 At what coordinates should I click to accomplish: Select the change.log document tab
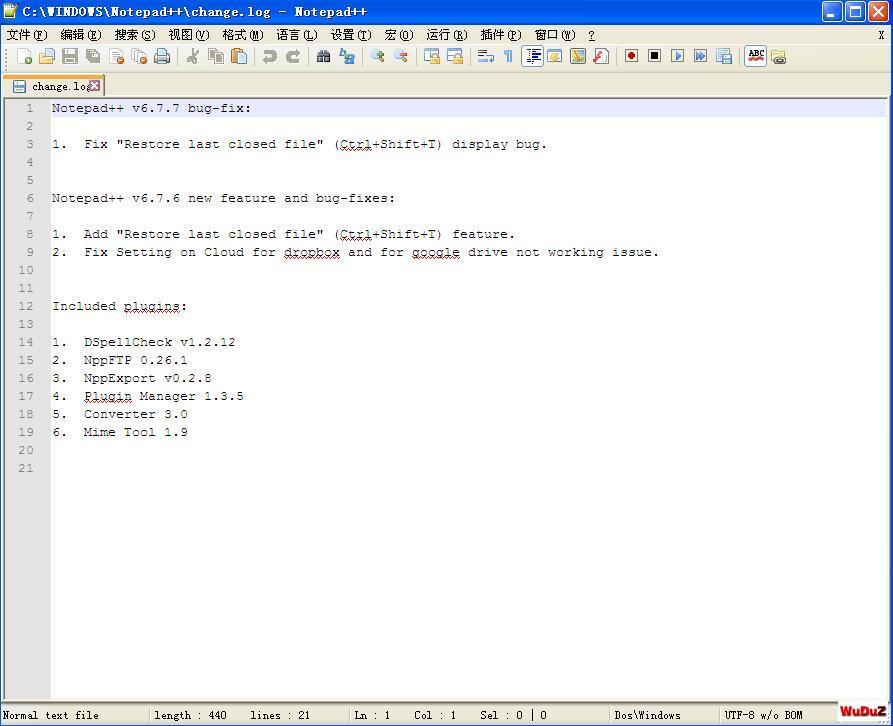pos(54,86)
